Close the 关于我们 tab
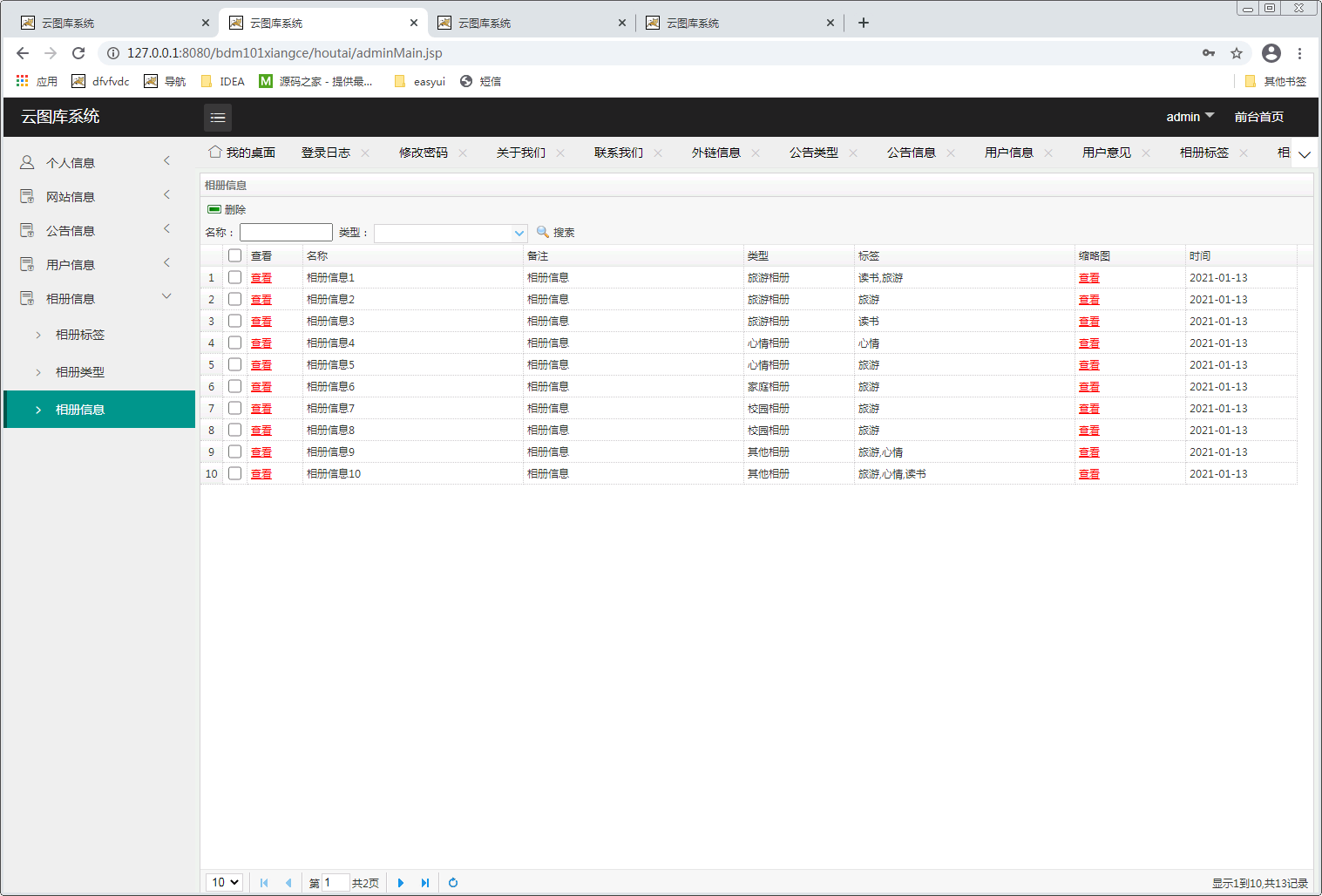Viewport: 1322px width, 896px height. click(560, 153)
